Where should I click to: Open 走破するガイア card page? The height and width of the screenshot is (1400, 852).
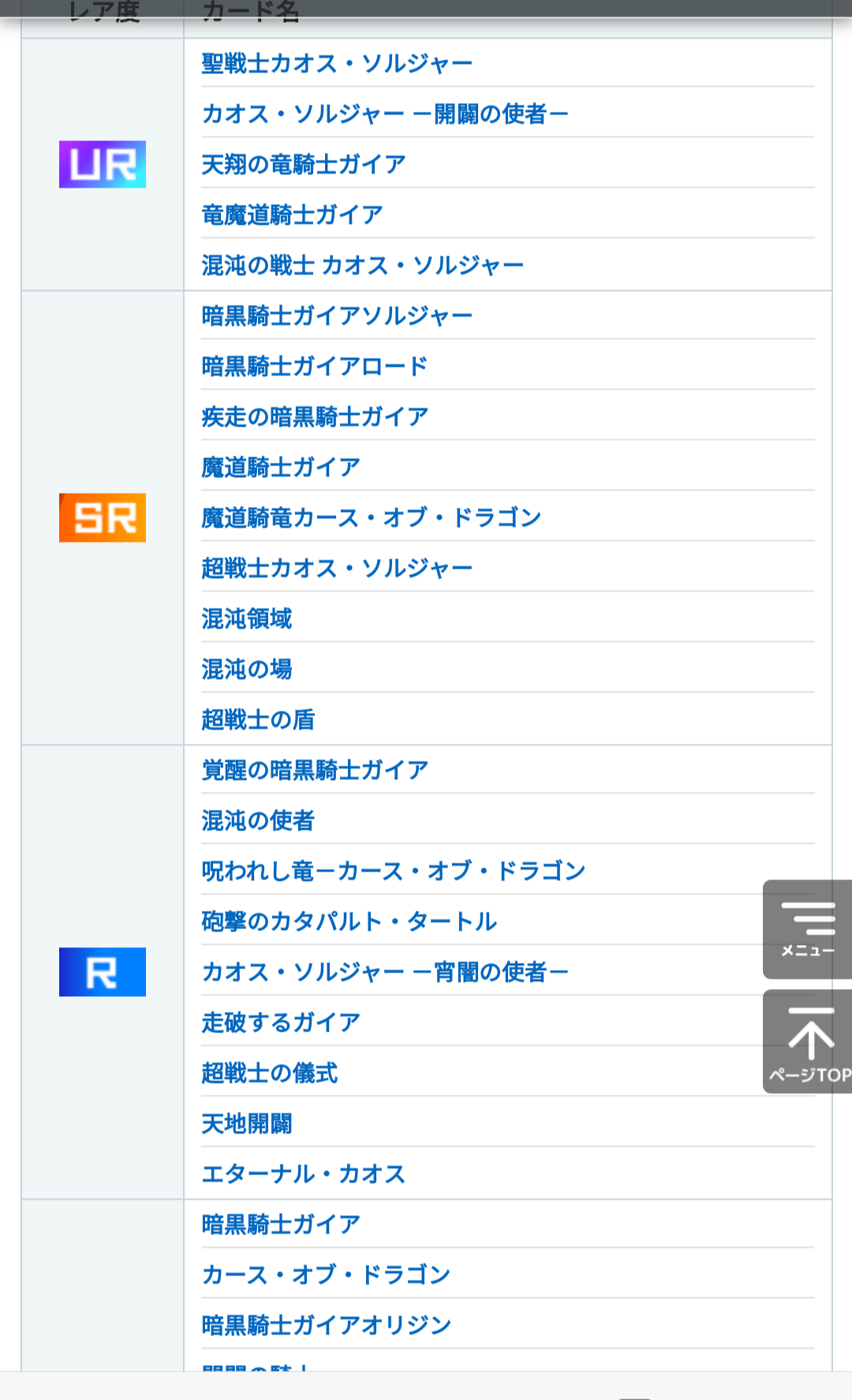(x=281, y=1022)
